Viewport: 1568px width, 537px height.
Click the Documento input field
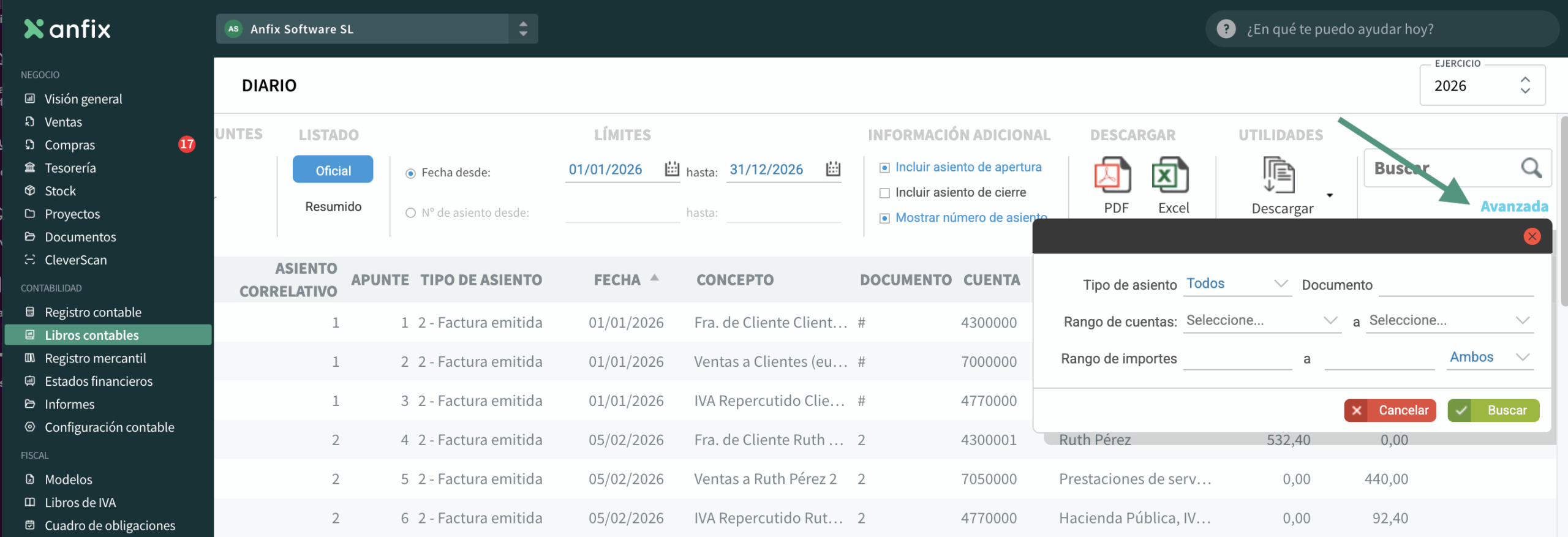point(1455,285)
